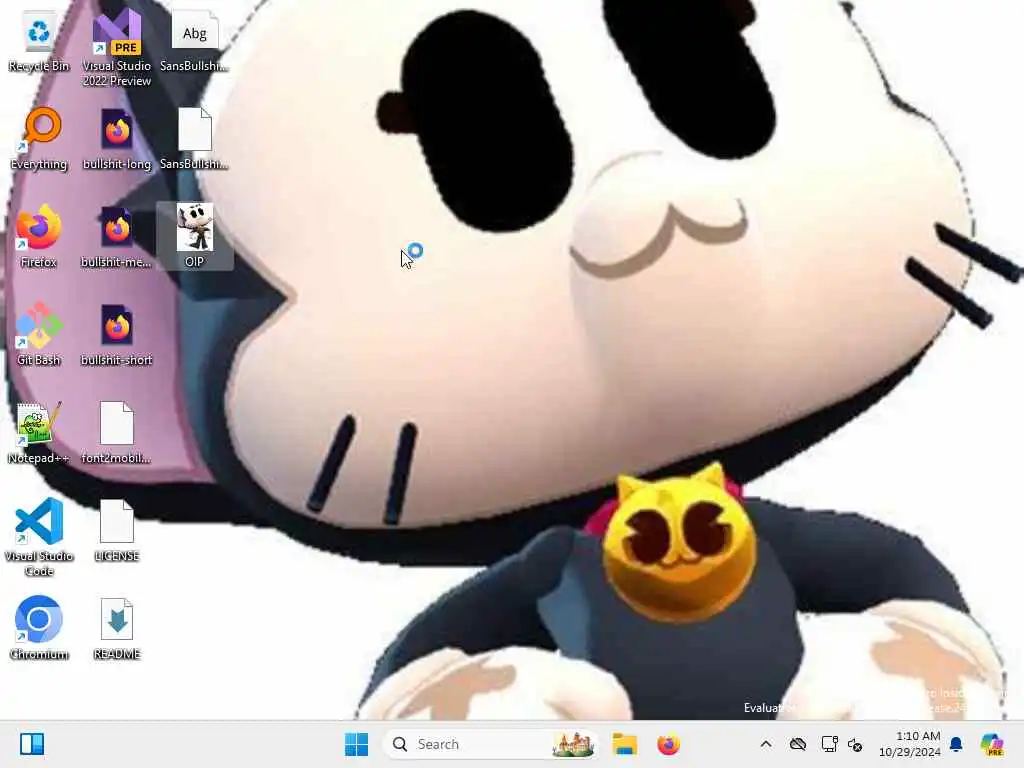Select the SansBullshi font file with Abg preview
Screen dimensions: 1024x768
click(x=195, y=42)
